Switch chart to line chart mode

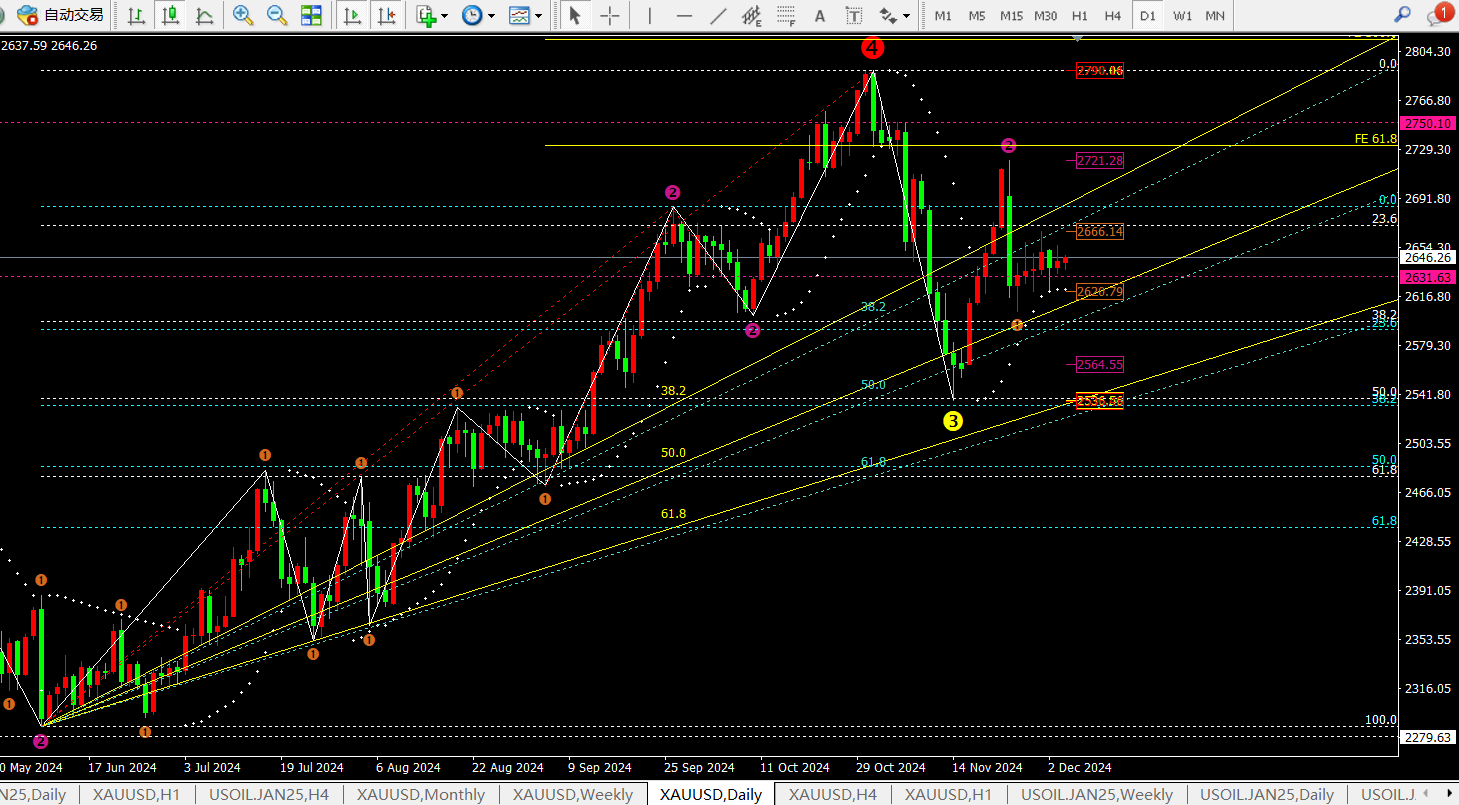204,15
